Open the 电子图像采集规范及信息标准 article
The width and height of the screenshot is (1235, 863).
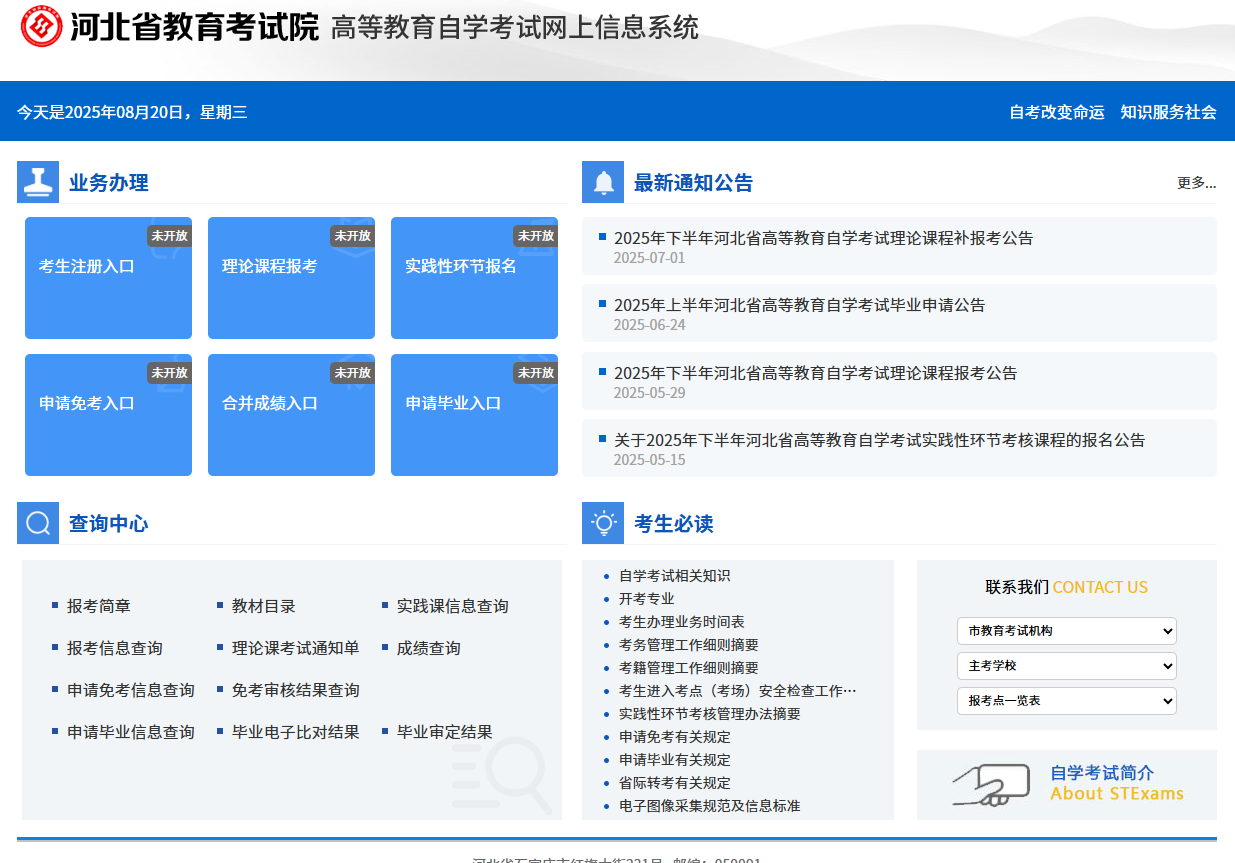tap(710, 806)
